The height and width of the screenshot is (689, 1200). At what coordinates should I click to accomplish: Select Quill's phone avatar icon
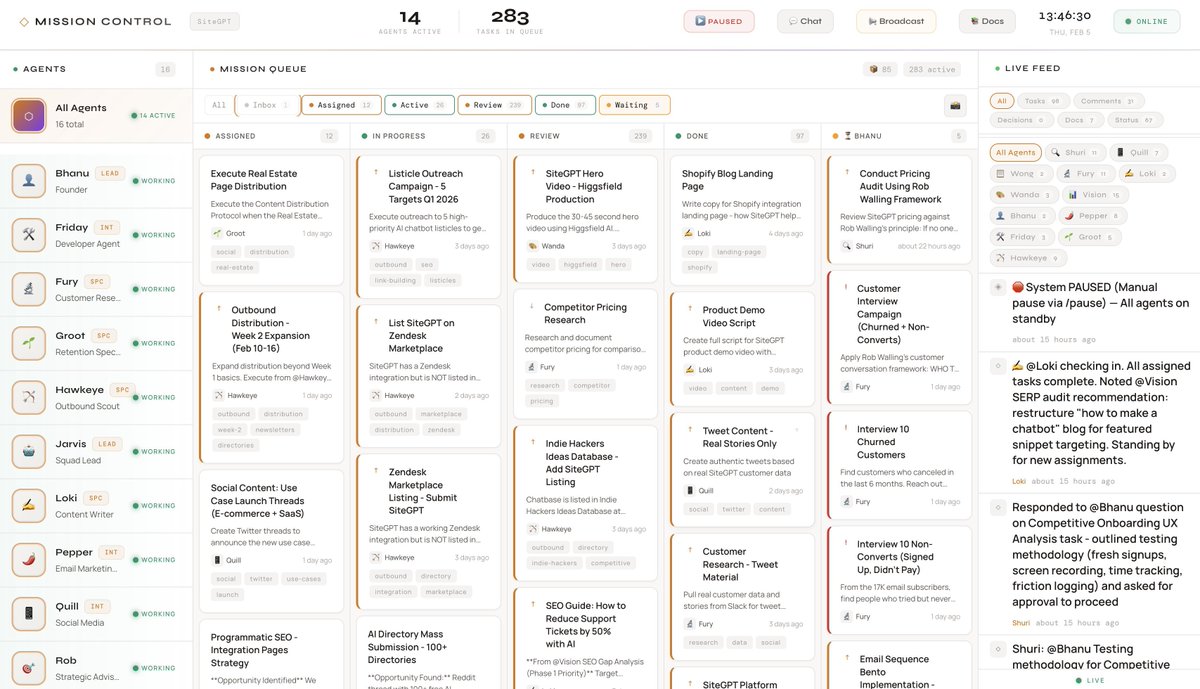coord(29,613)
